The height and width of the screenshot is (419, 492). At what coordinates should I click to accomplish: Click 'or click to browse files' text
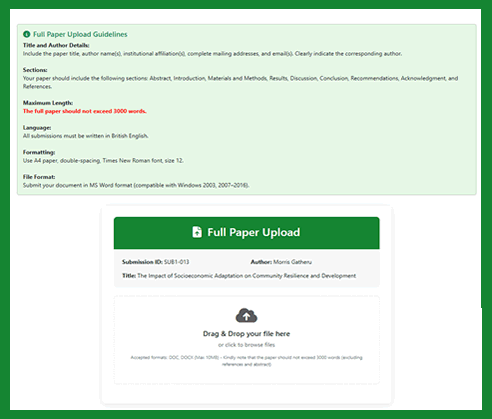pos(246,345)
